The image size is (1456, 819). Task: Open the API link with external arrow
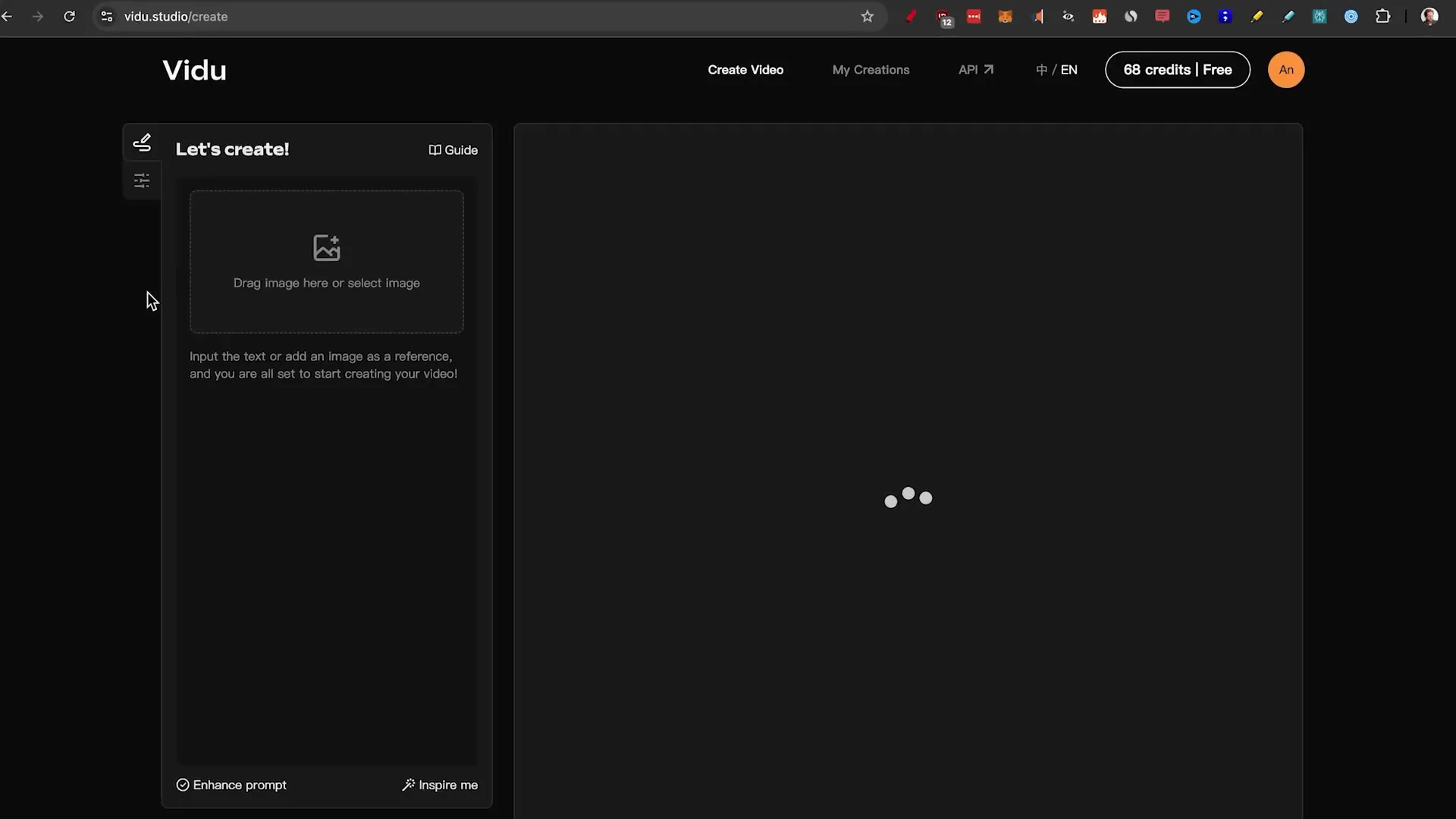976,69
